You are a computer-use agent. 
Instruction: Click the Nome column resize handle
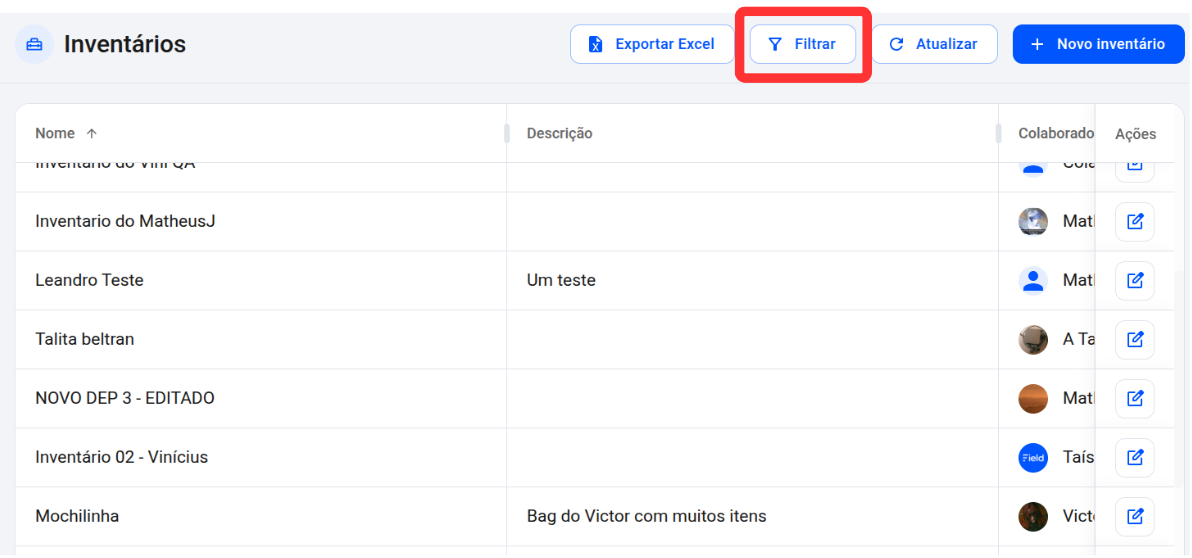(506, 134)
